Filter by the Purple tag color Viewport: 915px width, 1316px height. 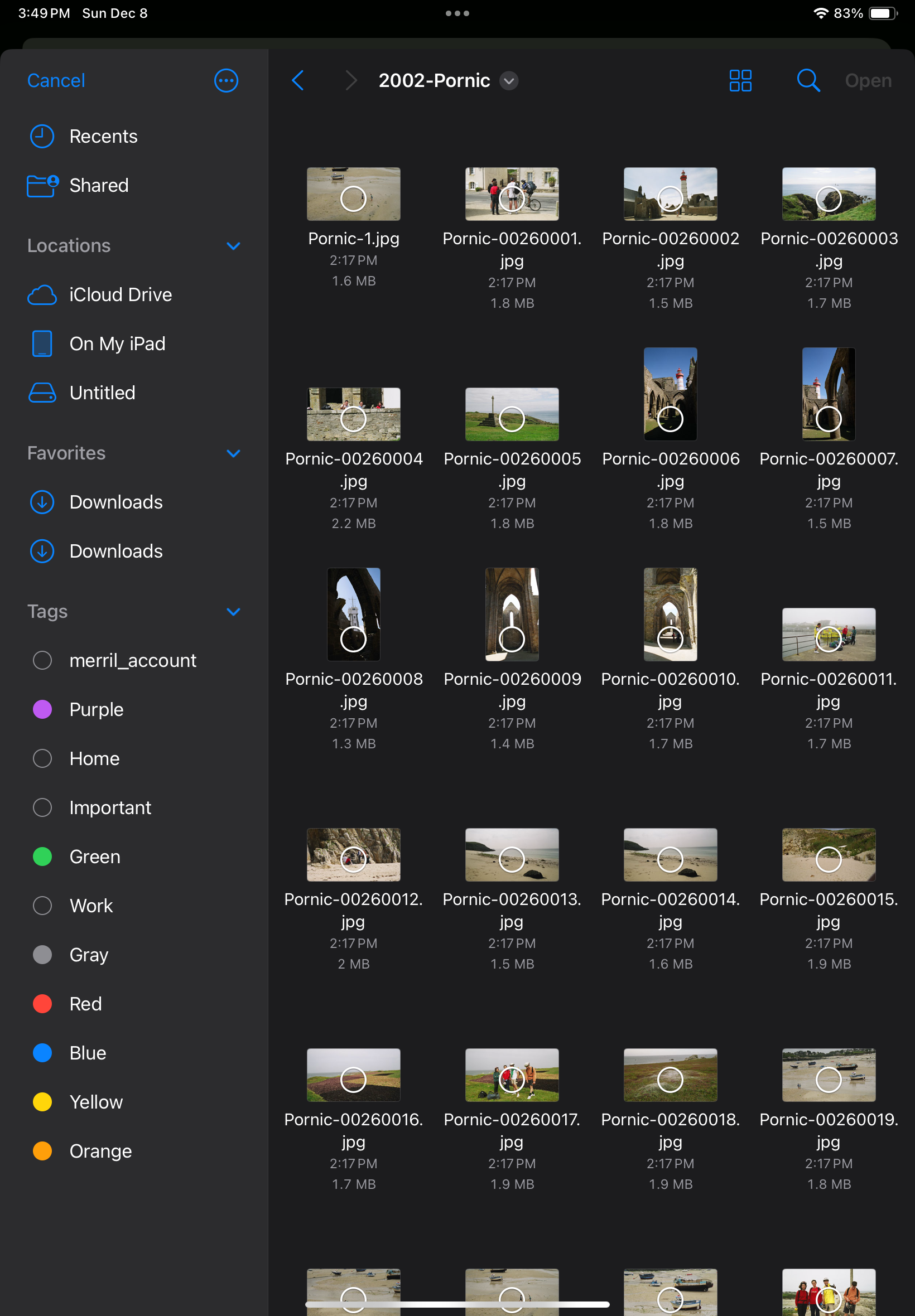(42, 710)
